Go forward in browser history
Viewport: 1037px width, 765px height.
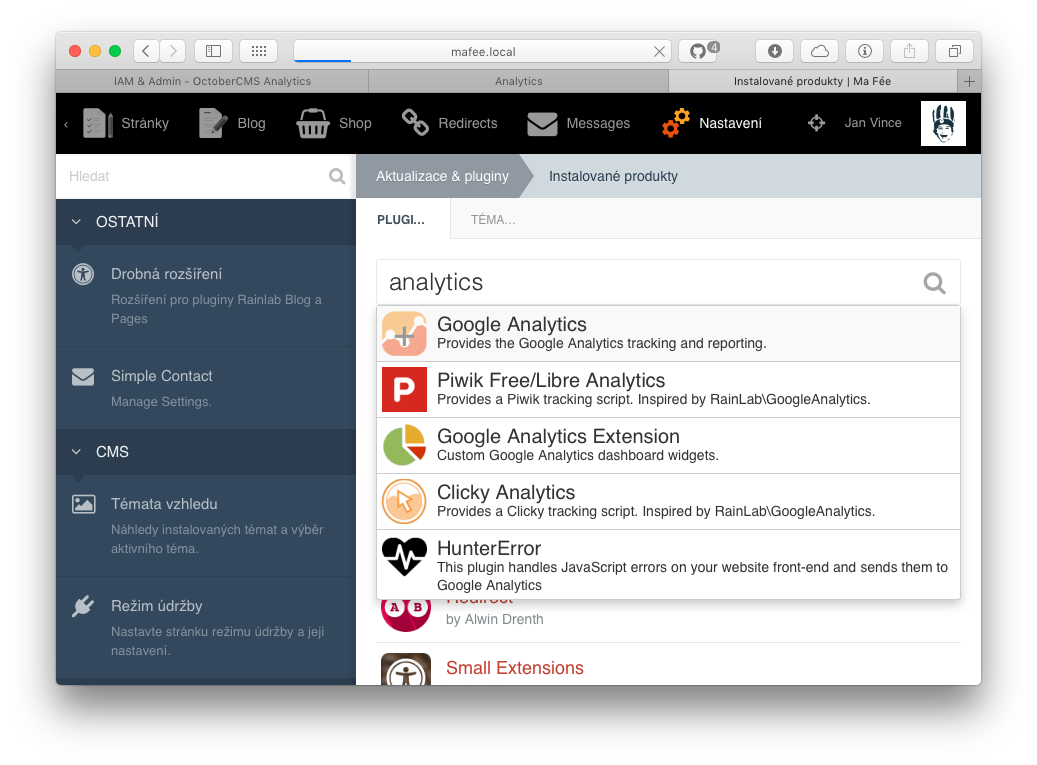173,51
